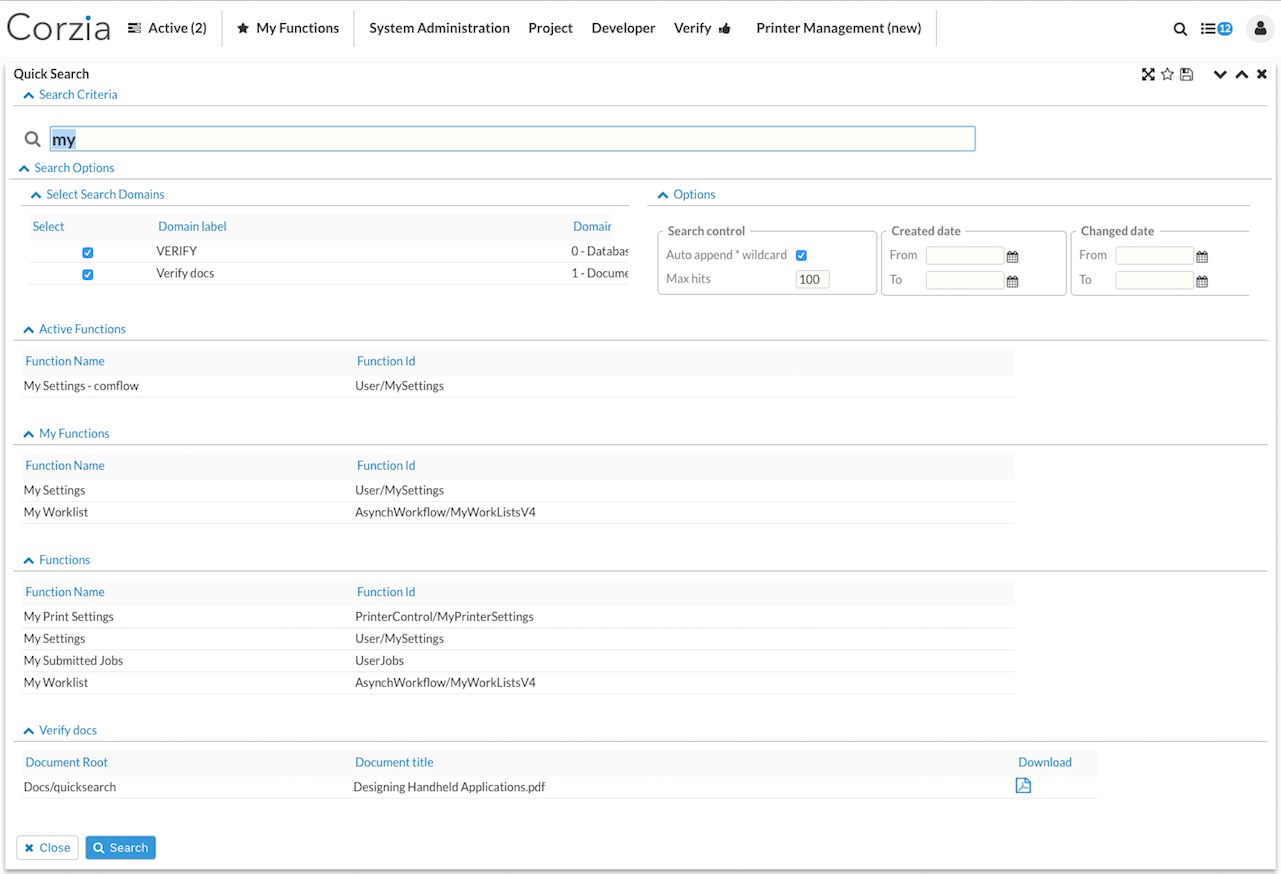Download Designing Handheld Applications PDF icon
Screen dimensions: 1281x874
point(1023,786)
